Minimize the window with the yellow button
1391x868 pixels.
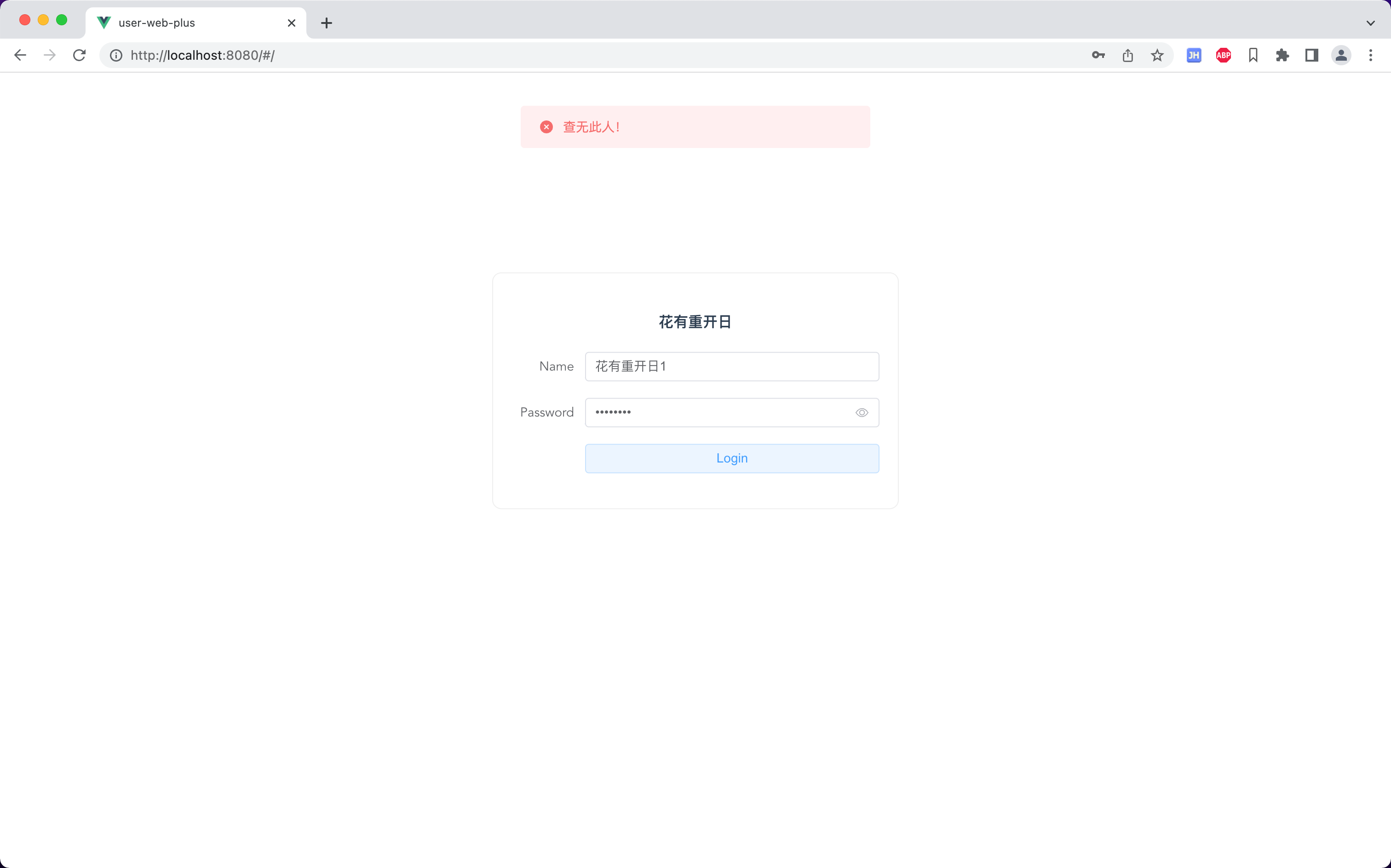coord(43,20)
